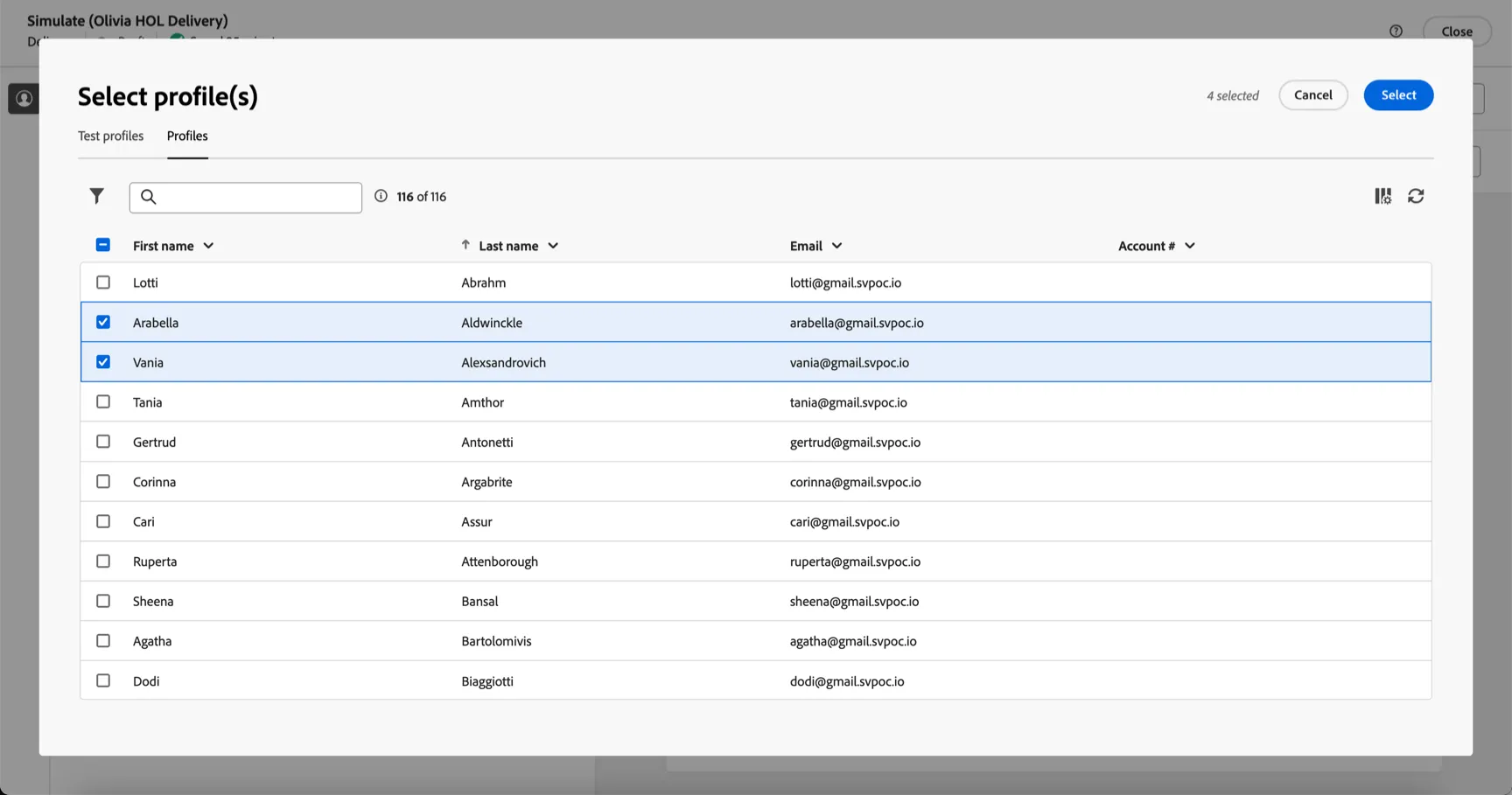Confirm with the blue Select button
Screen dimensions: 1512x795
[1398, 95]
